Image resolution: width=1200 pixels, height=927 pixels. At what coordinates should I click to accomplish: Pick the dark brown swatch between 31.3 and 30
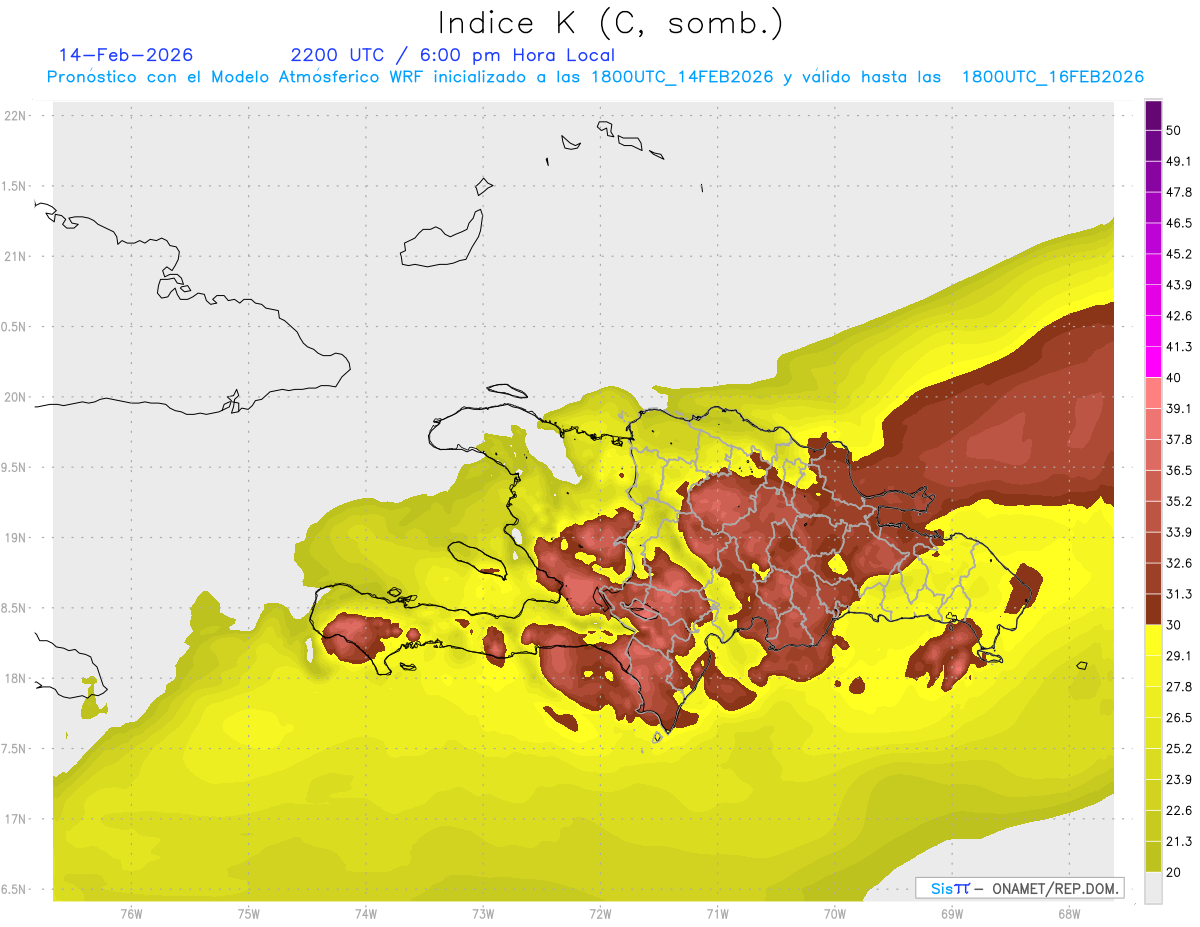1153,609
